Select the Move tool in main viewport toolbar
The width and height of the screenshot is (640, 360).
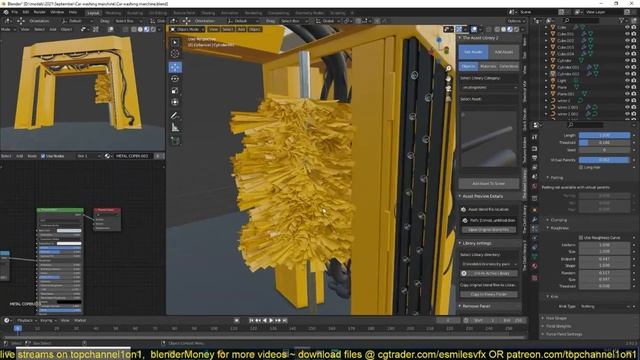tap(175, 67)
